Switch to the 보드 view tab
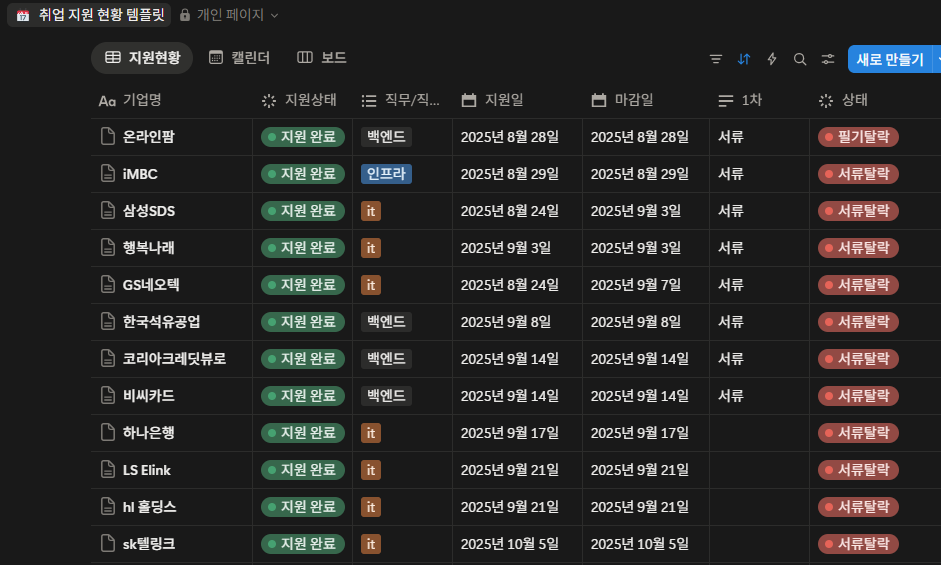941x565 pixels. tap(322, 58)
